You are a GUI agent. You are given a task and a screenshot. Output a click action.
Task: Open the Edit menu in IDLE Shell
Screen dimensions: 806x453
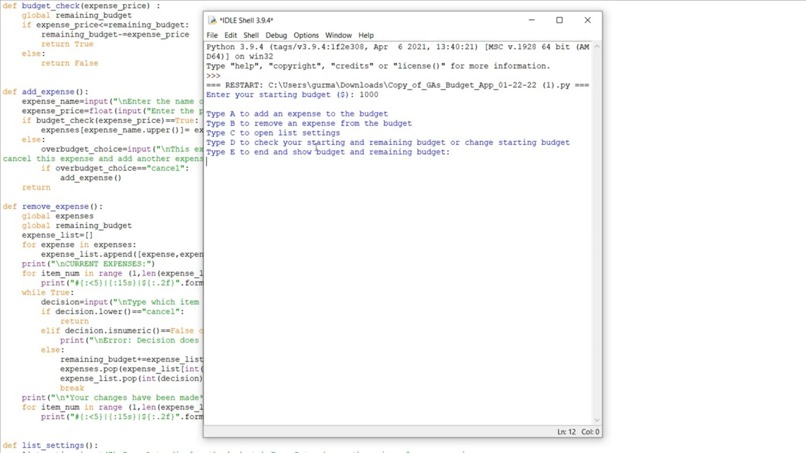230,35
